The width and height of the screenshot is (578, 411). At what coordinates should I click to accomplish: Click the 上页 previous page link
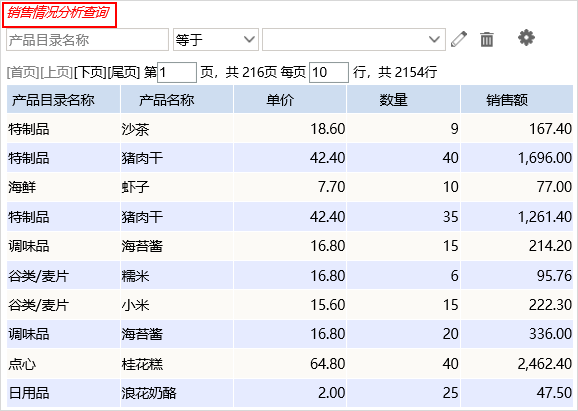[x=56, y=72]
